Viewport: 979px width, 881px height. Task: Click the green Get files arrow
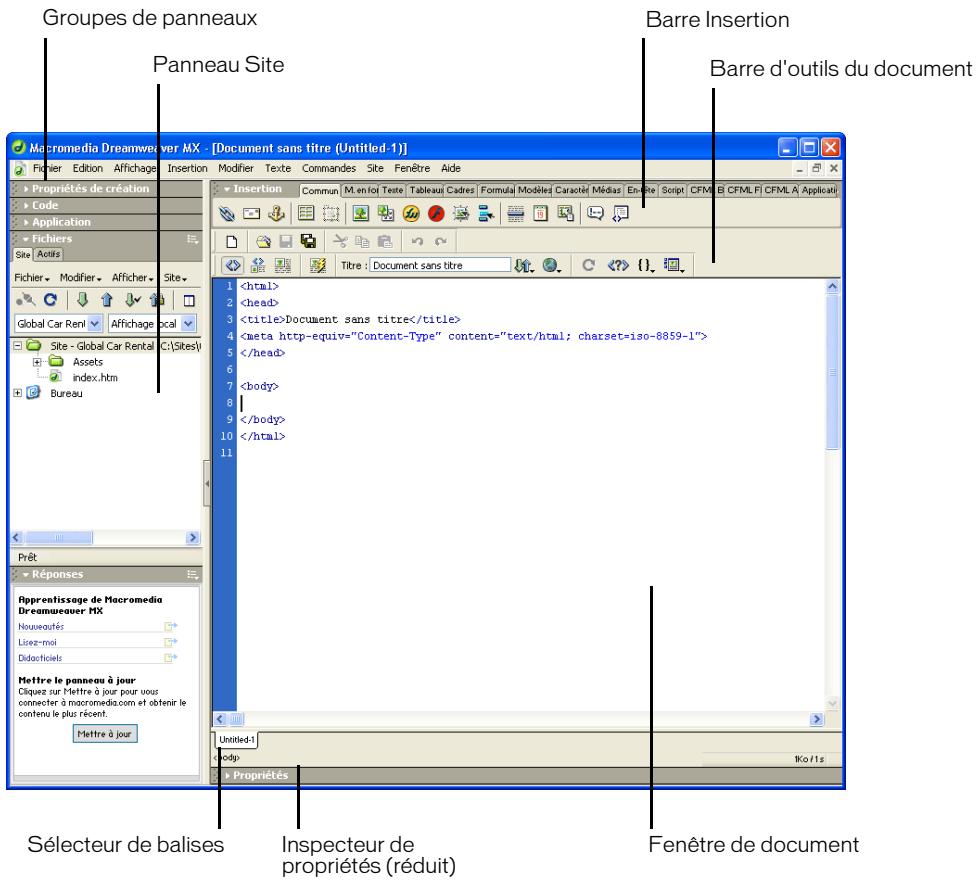click(82, 300)
